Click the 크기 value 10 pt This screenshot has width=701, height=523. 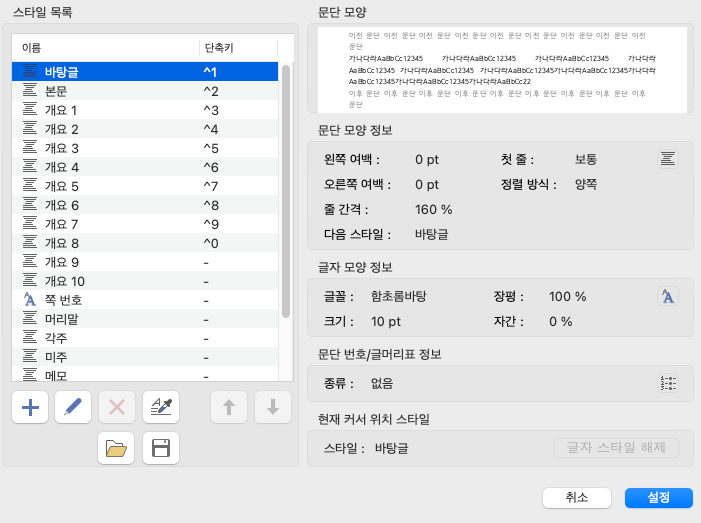[385, 321]
